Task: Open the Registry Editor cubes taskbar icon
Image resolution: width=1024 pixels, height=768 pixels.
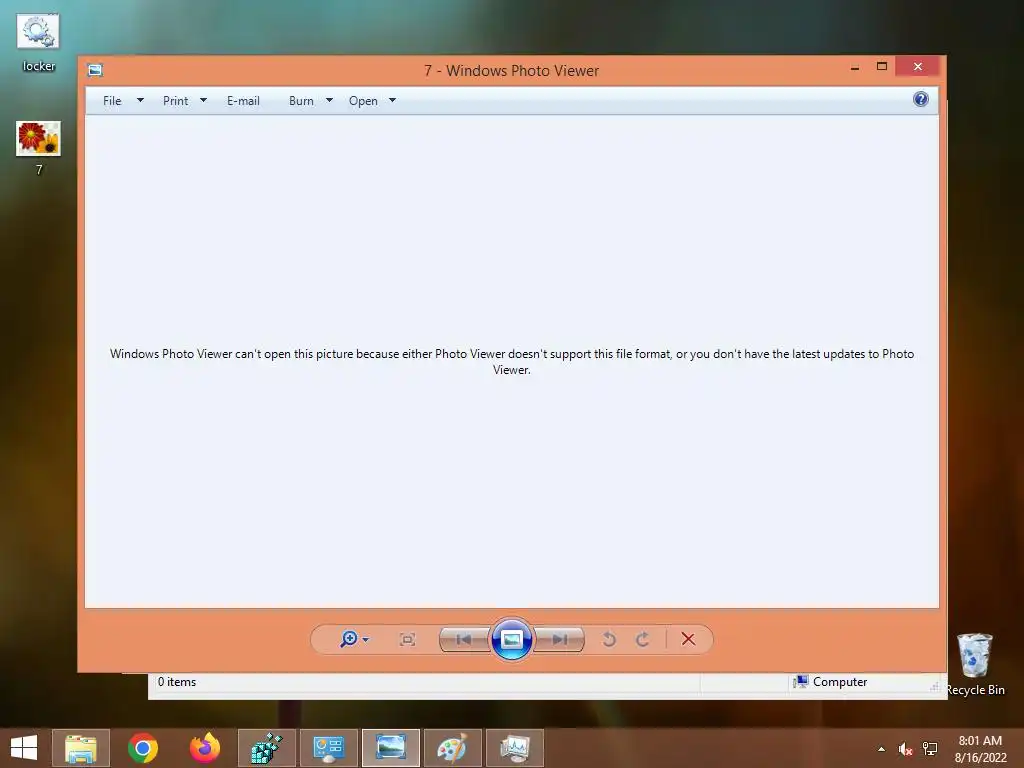Action: click(x=266, y=748)
